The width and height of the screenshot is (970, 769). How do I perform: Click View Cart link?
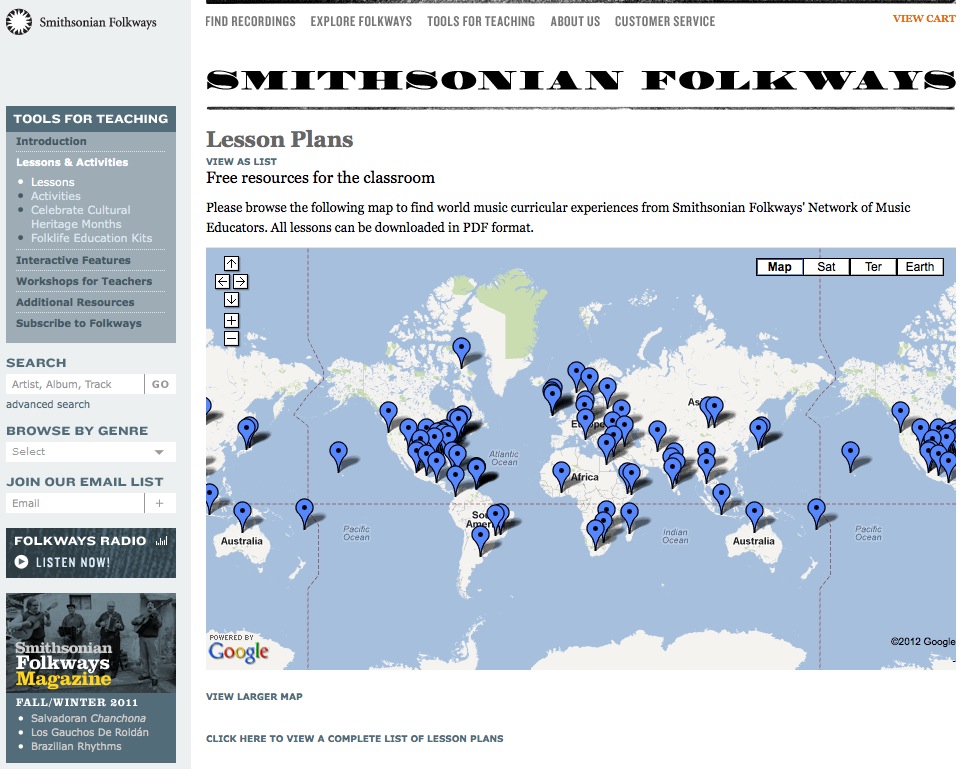(924, 19)
